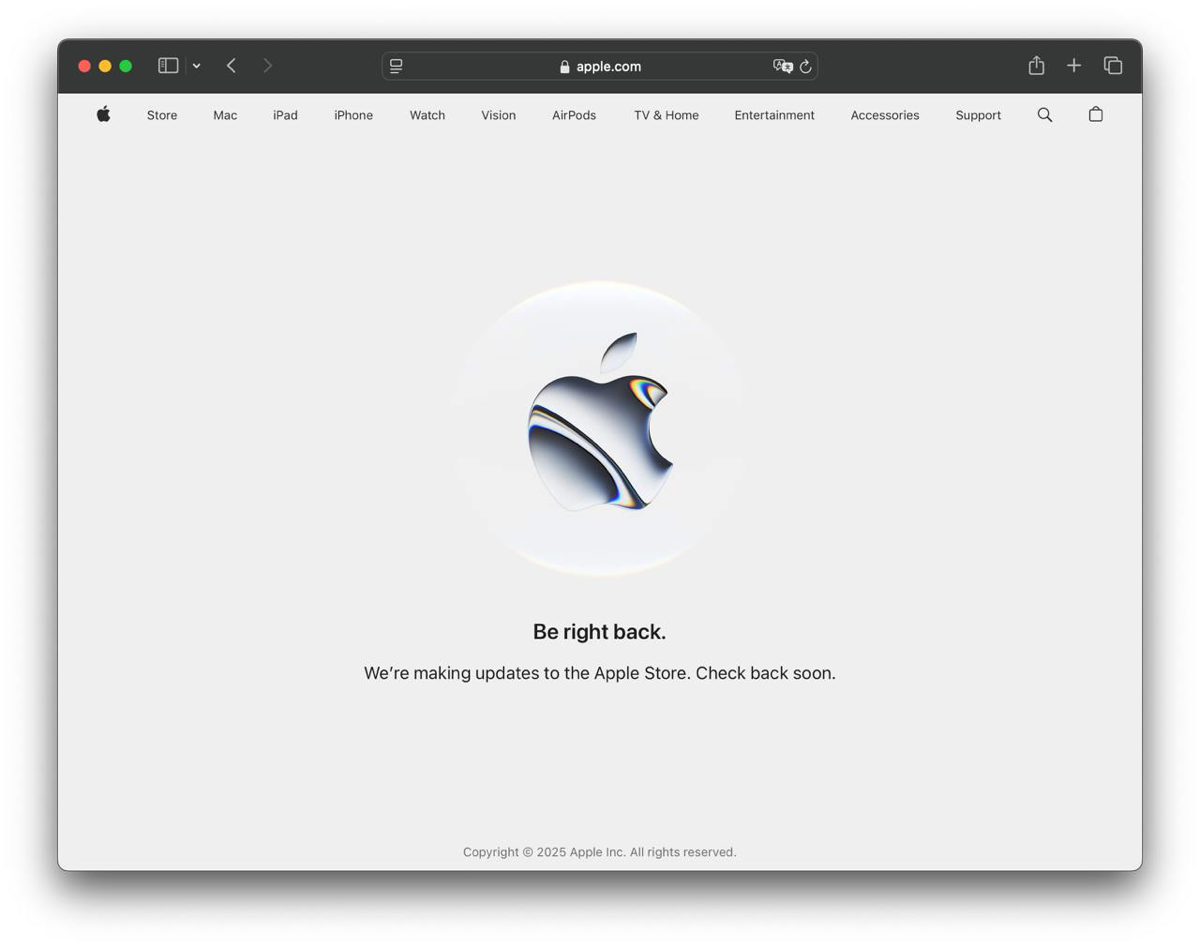This screenshot has width=1200, height=947.
Task: Click the "We're making updates to the Apple Store" text
Action: pos(526,673)
